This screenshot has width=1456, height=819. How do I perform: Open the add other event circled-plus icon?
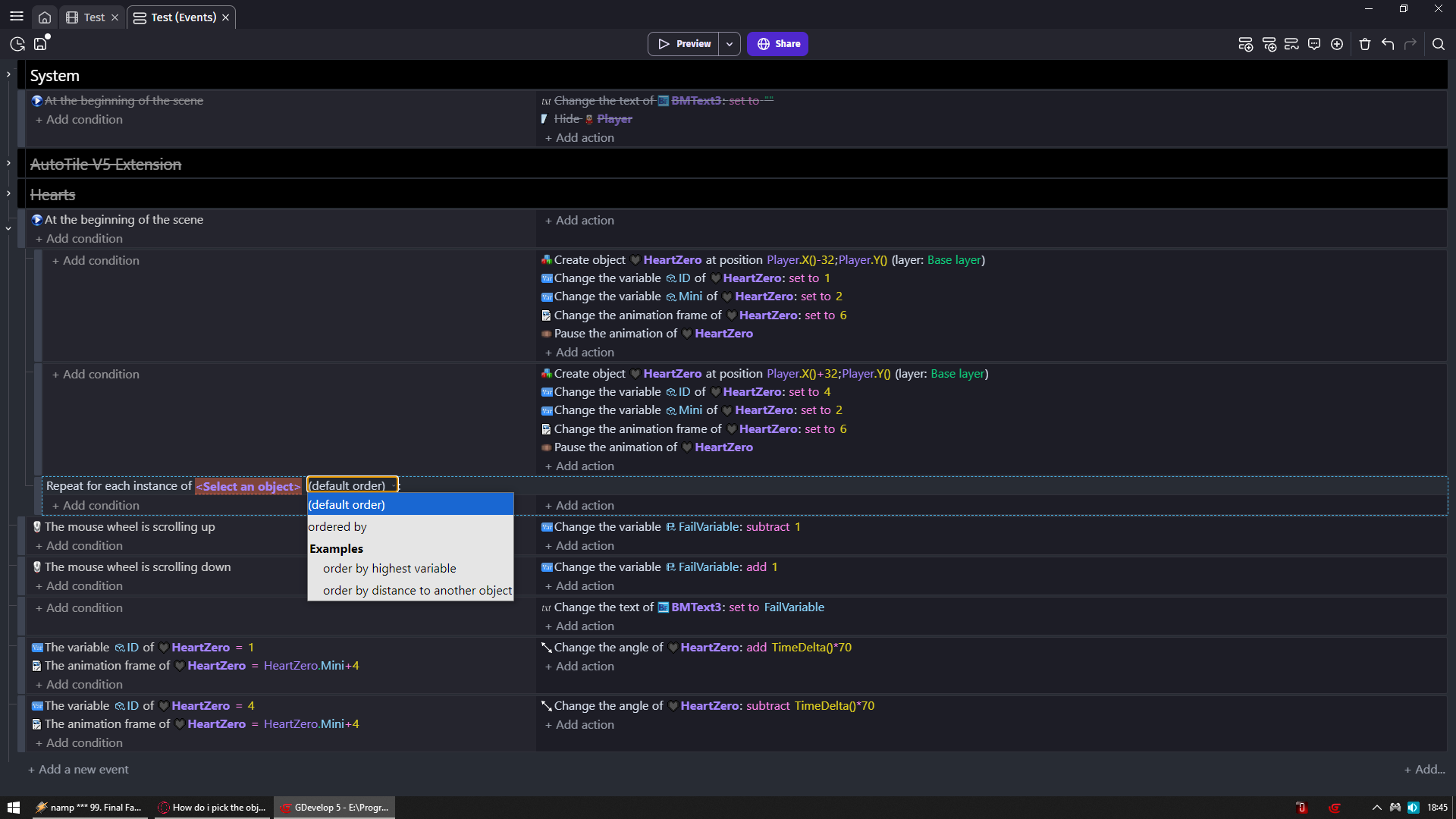pos(1337,44)
